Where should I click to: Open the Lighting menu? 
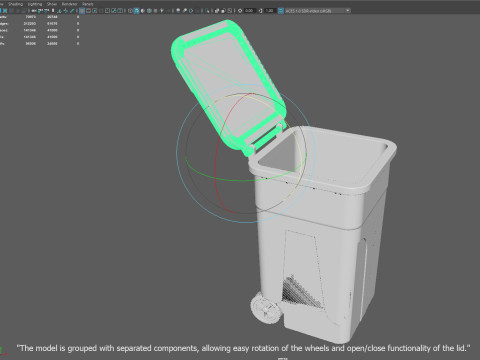pos(35,4)
